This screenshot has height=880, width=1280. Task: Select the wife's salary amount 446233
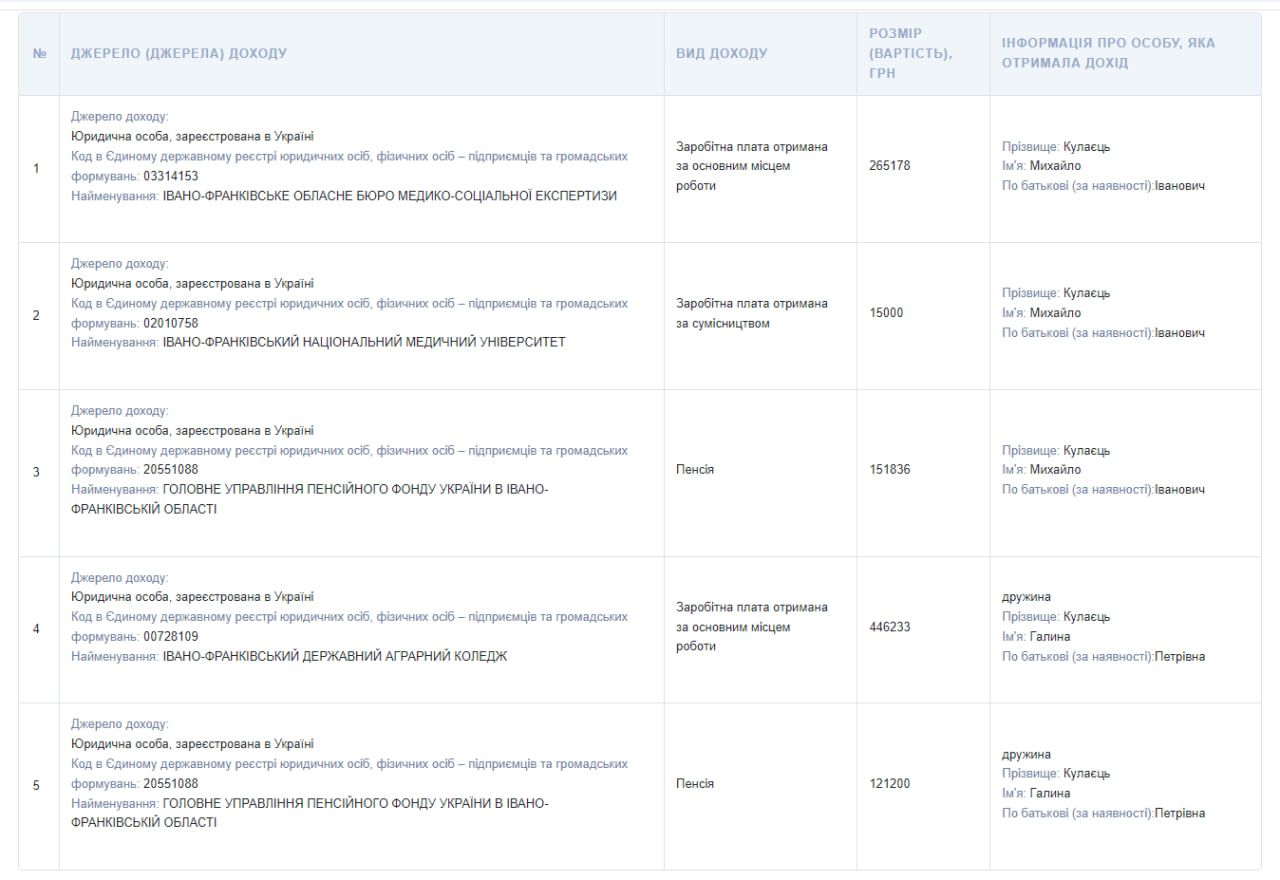click(890, 627)
